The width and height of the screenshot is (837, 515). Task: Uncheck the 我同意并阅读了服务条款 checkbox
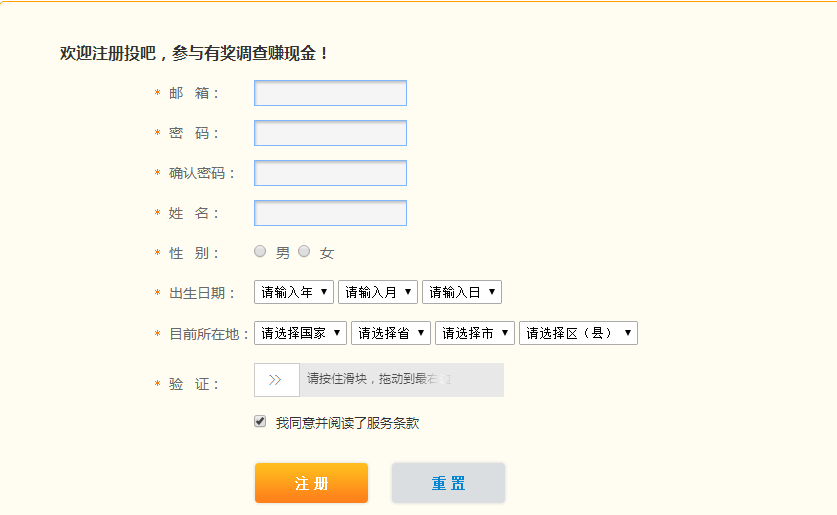coord(260,422)
